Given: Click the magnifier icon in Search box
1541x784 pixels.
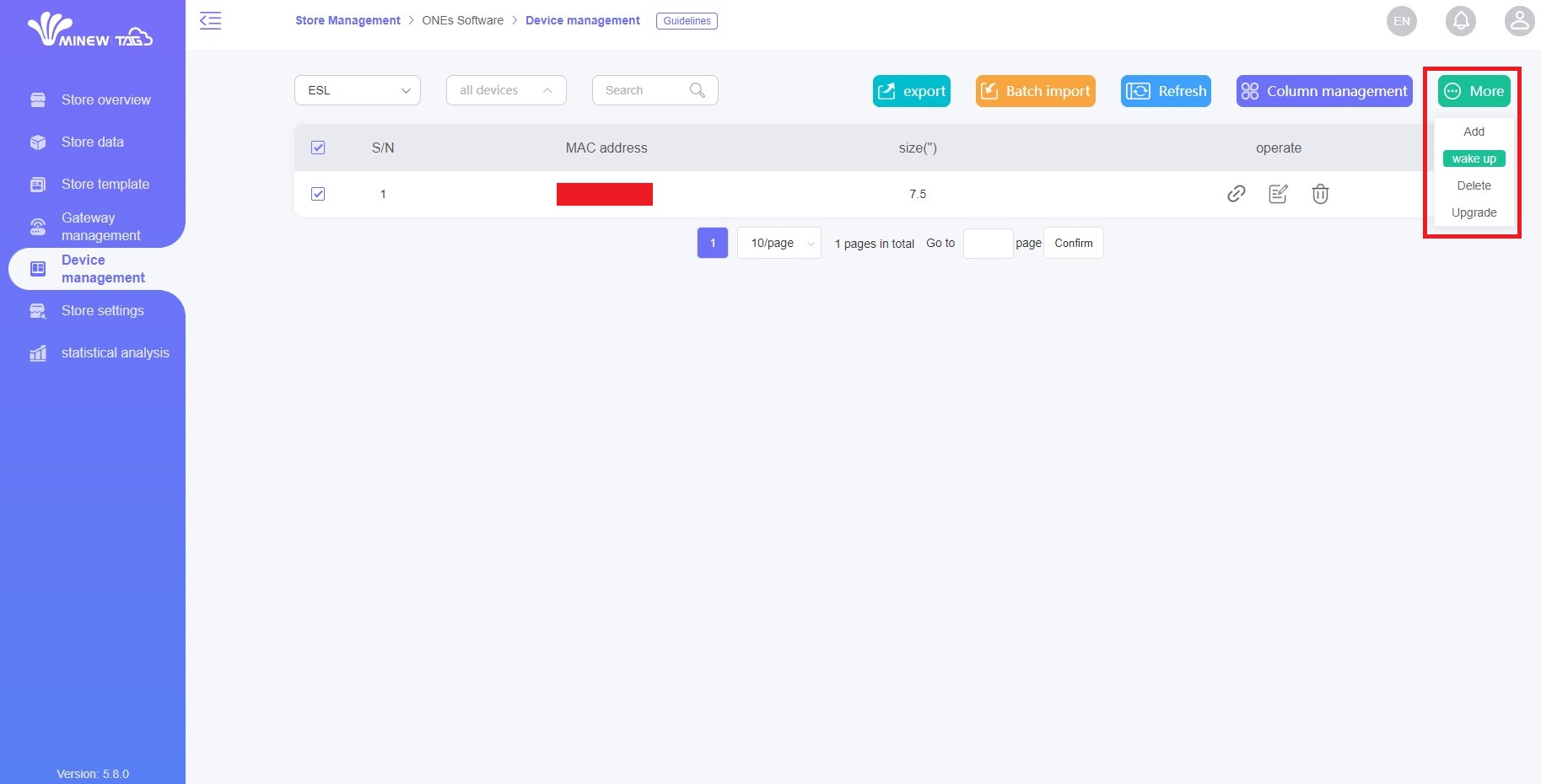Looking at the screenshot, I should click(x=698, y=90).
